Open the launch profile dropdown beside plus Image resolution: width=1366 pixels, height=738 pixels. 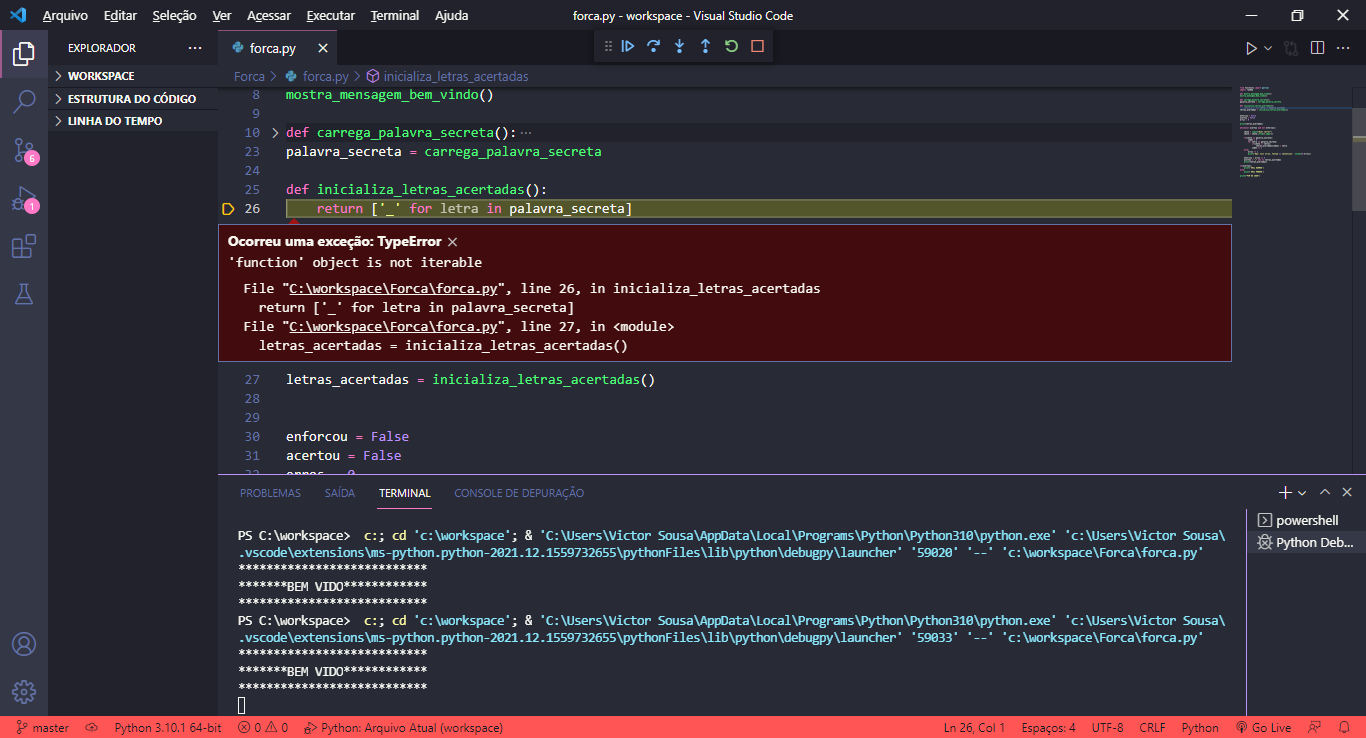1302,493
